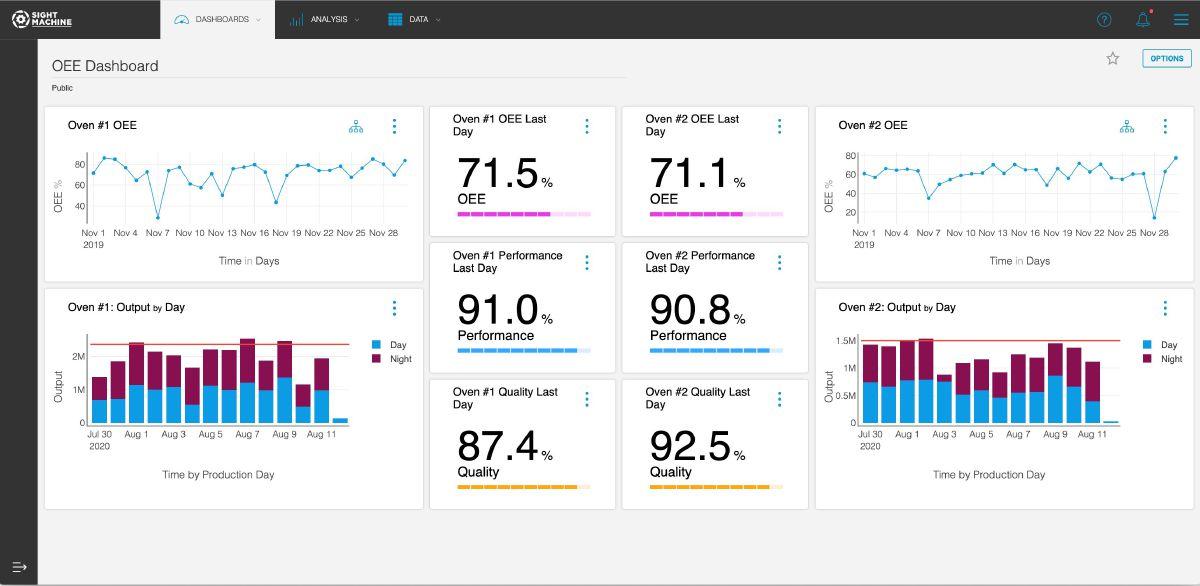Open the help question mark icon
The image size is (1200, 586).
click(x=1104, y=19)
